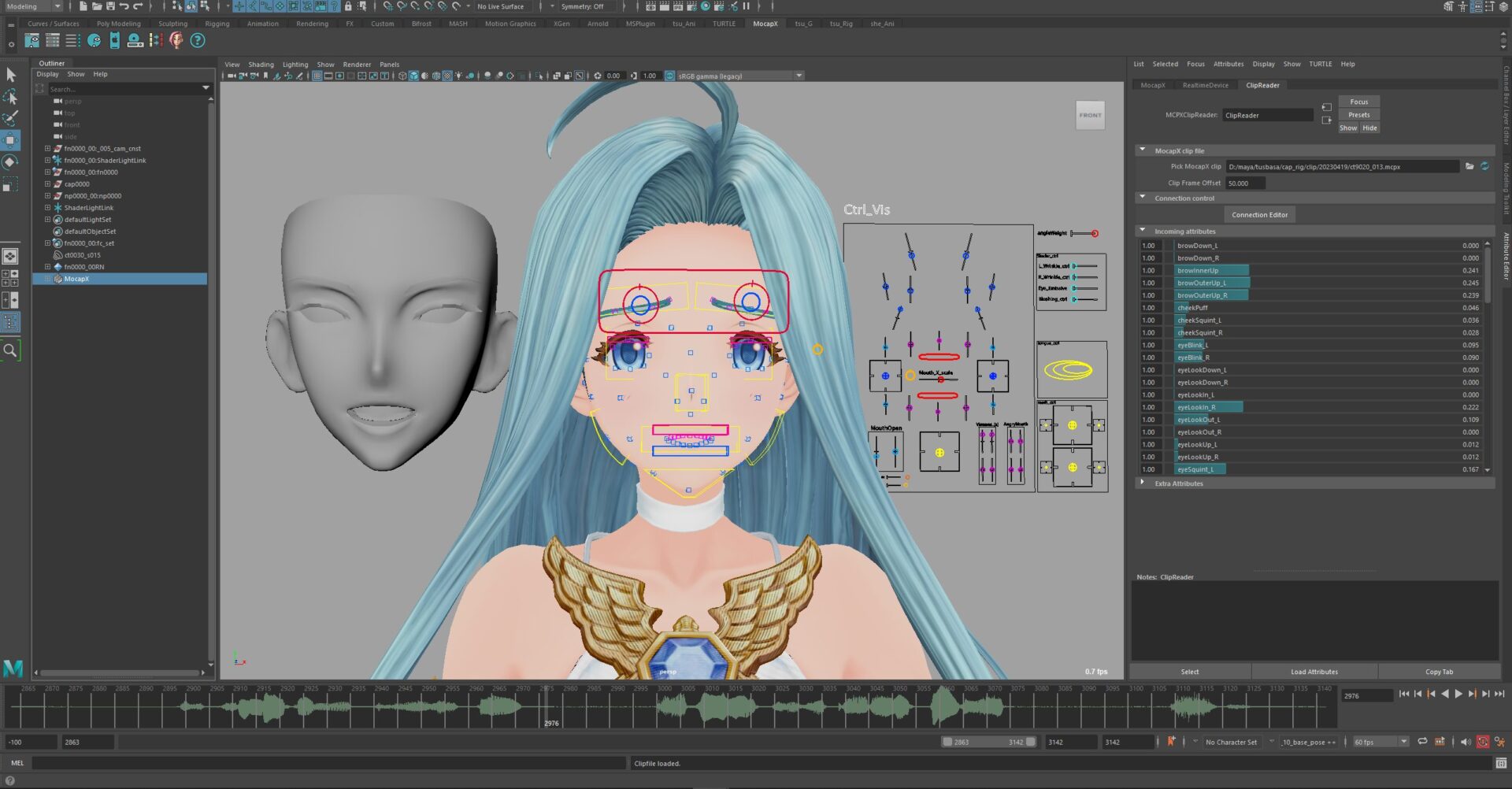The image size is (1512, 789).
Task: Open folder browser icon next to Pick MocapX clip
Action: coord(1469,166)
